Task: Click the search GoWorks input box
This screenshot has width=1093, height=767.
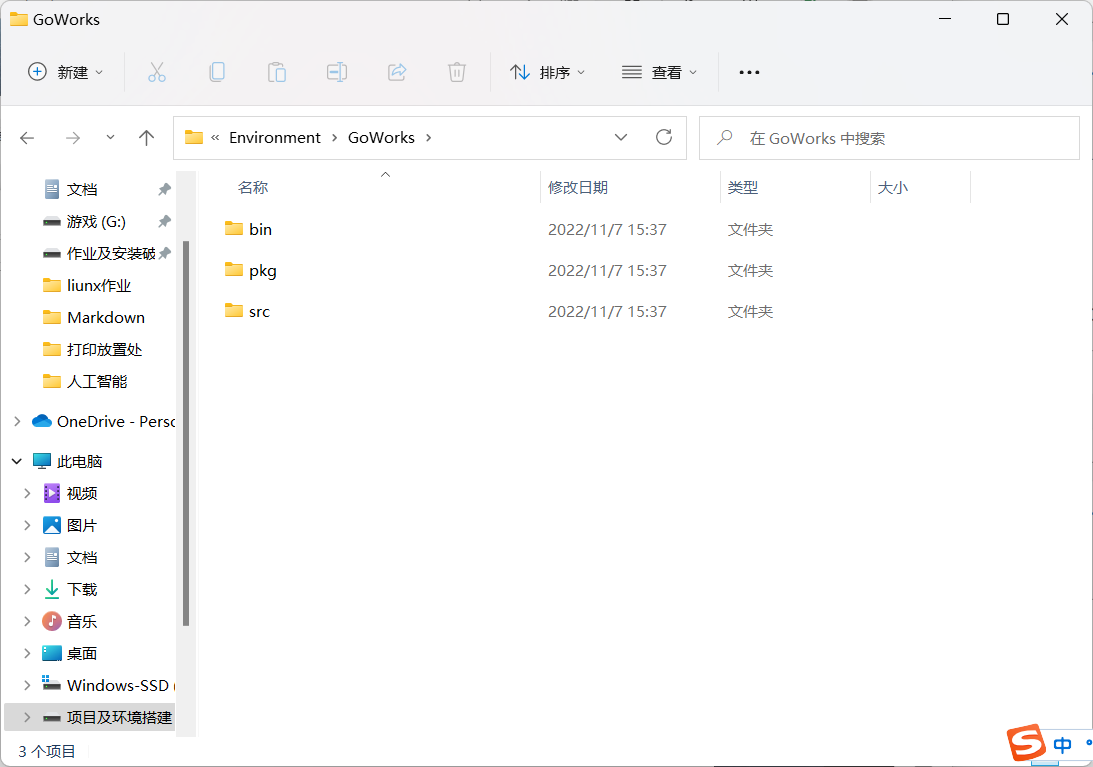Action: pos(900,138)
